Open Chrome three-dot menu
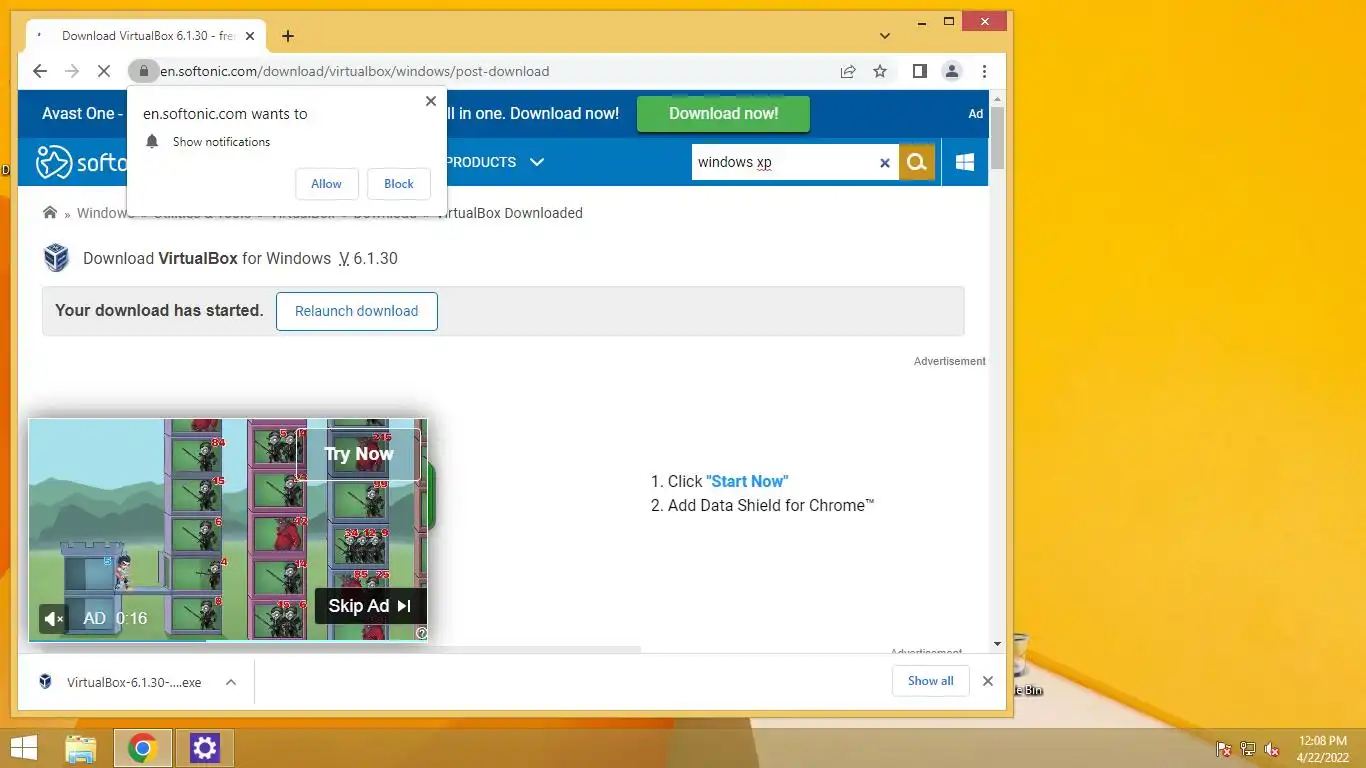 [985, 71]
